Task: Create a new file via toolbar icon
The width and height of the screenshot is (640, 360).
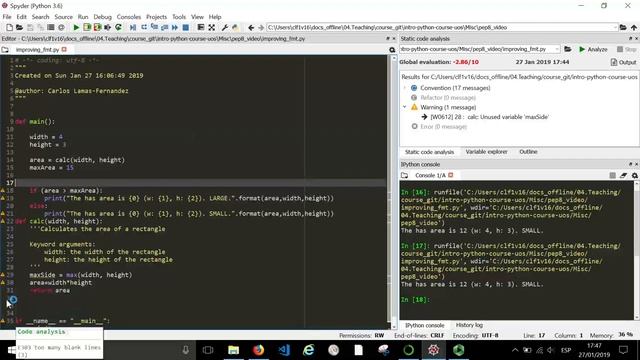Action: (x=9, y=27)
